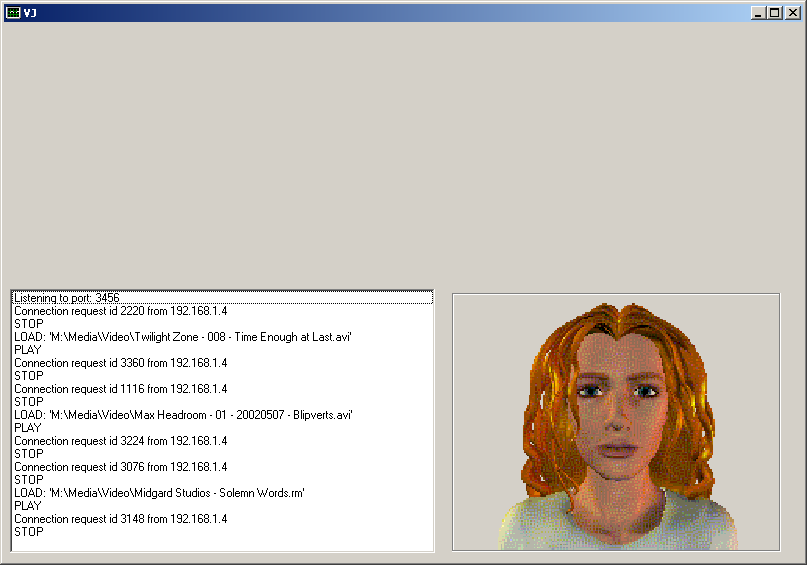Select PLAY entry below the Midgard Studios load

click(28, 506)
